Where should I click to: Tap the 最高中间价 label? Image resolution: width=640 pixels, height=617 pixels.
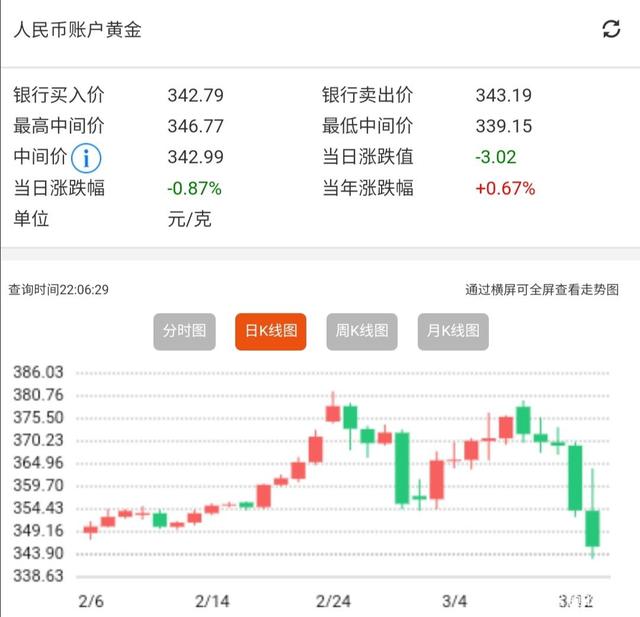[59, 126]
